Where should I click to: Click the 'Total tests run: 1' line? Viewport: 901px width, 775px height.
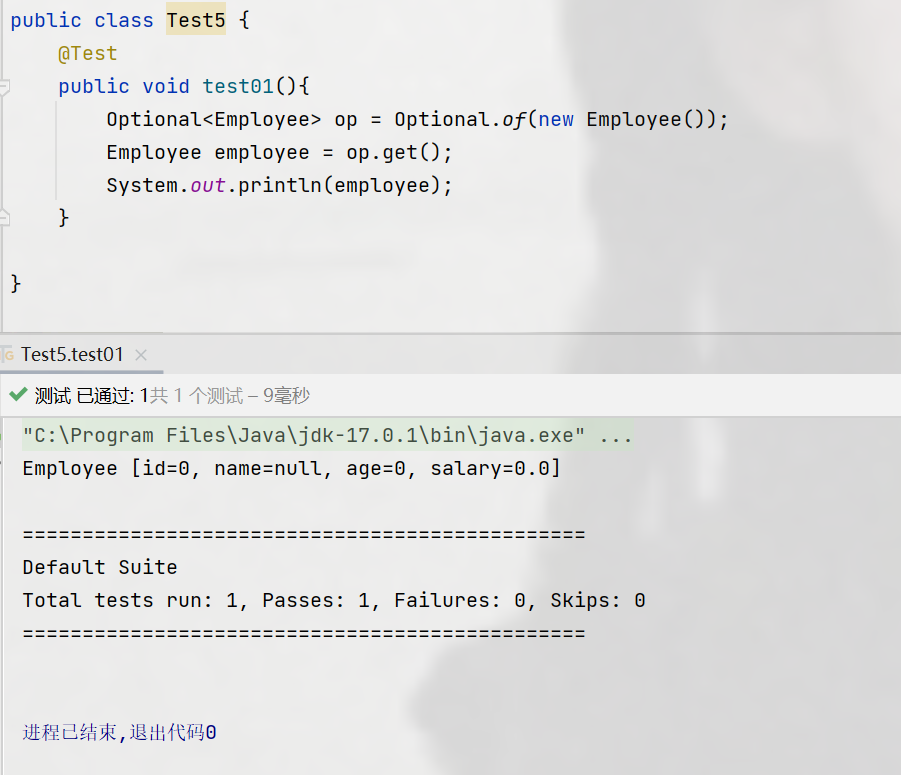click(x=334, y=600)
